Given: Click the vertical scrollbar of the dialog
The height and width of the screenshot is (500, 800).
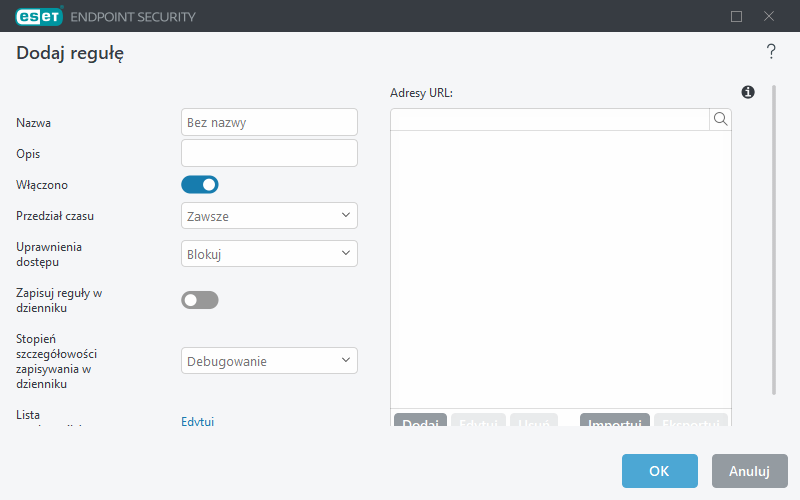Looking at the screenshot, I should pos(774,240).
